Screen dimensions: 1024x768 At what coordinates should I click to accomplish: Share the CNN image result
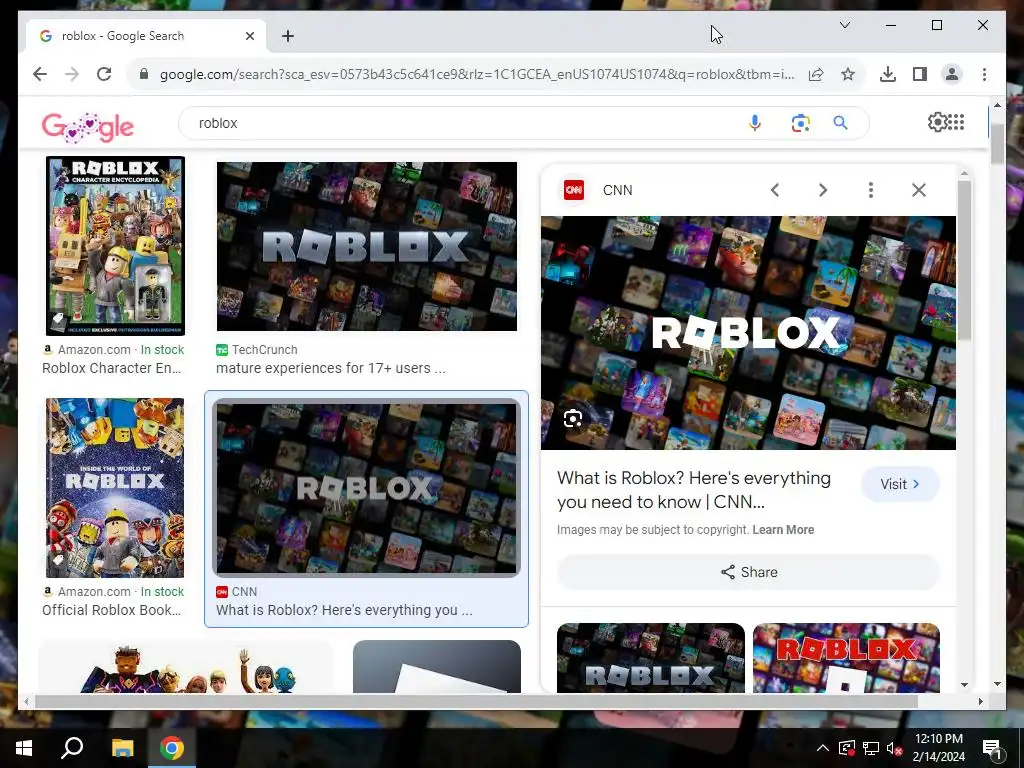click(x=748, y=572)
